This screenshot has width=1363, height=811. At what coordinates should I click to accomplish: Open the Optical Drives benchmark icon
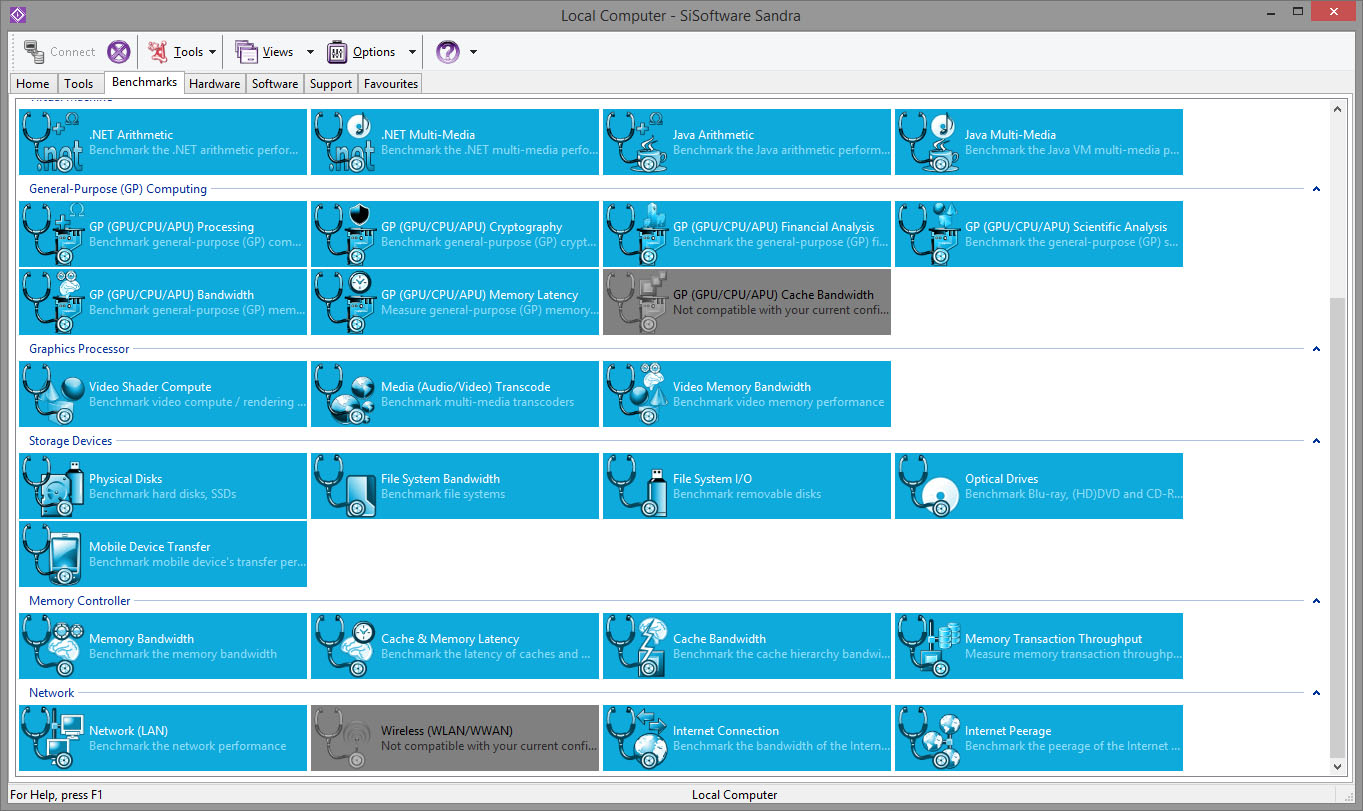pyautogui.click(x=929, y=486)
